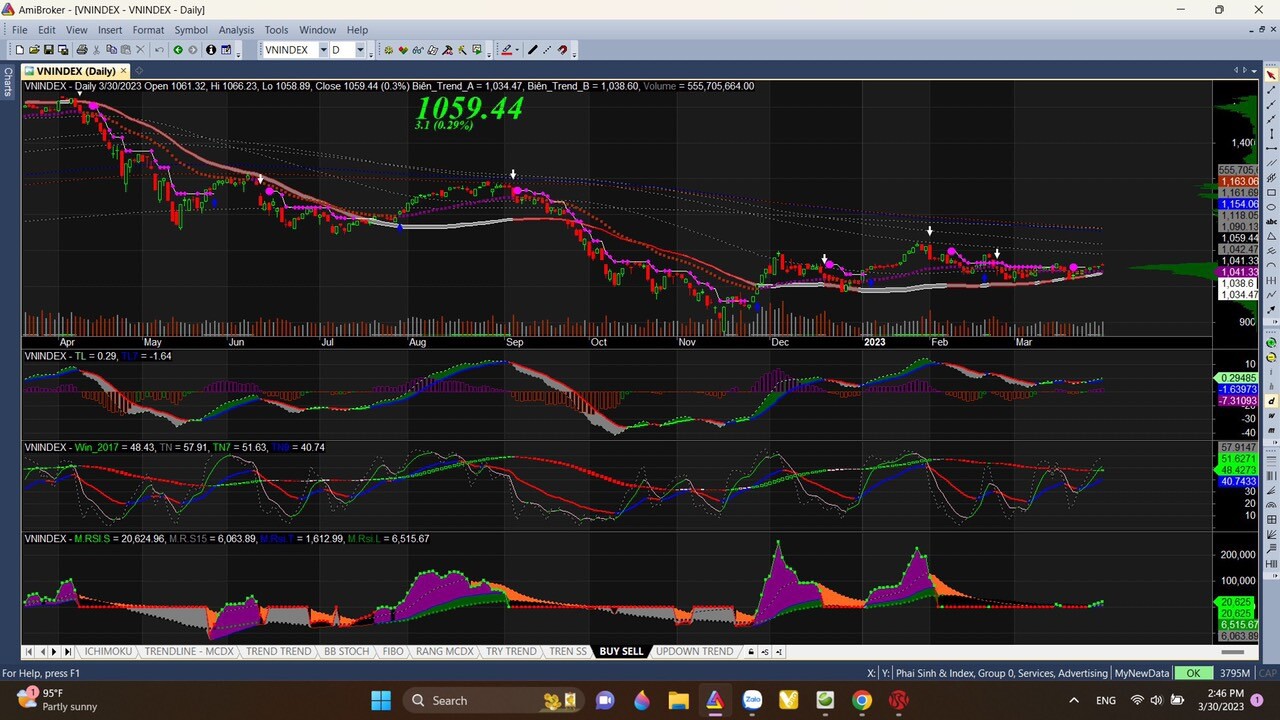Open the color picker pencil tool
This screenshot has height=720, width=1280.
coord(506,50)
